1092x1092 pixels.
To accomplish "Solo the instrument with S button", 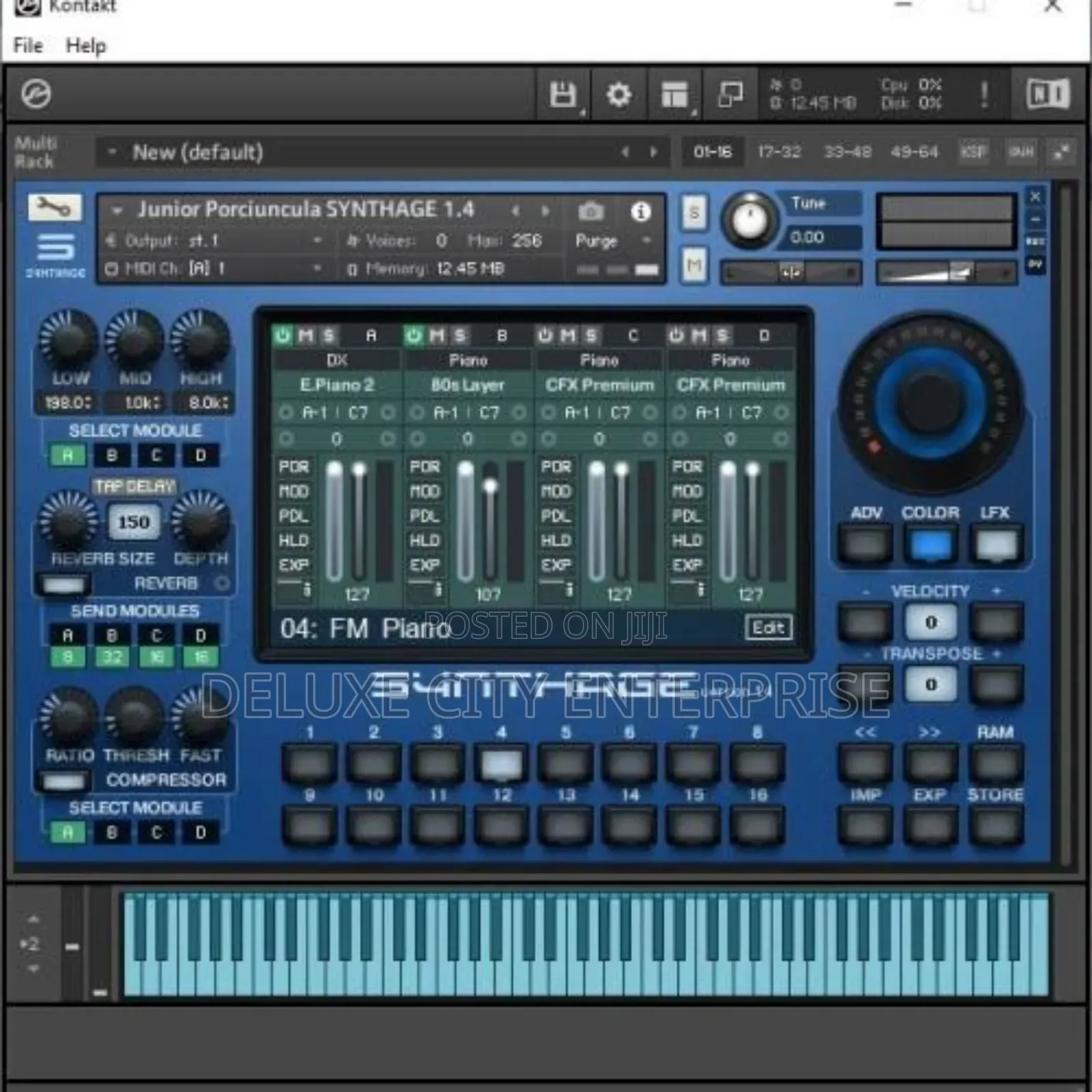I will pyautogui.click(x=694, y=212).
